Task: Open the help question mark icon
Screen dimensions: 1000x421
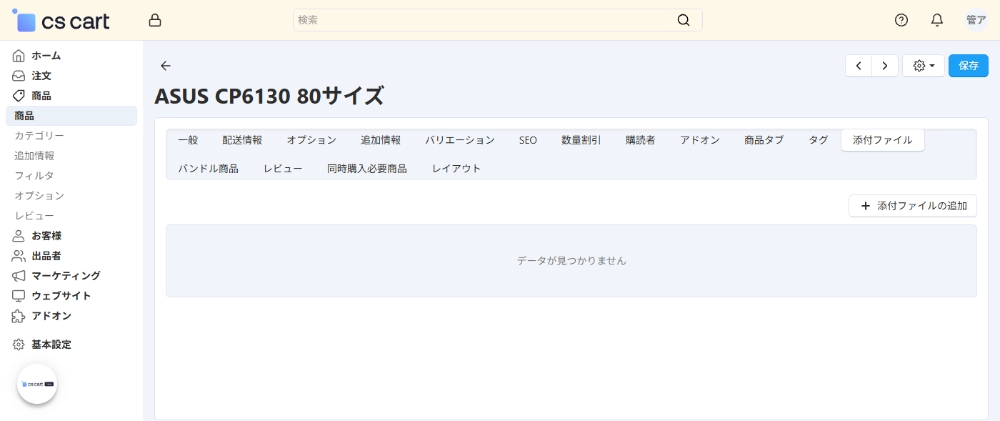Action: pyautogui.click(x=901, y=20)
